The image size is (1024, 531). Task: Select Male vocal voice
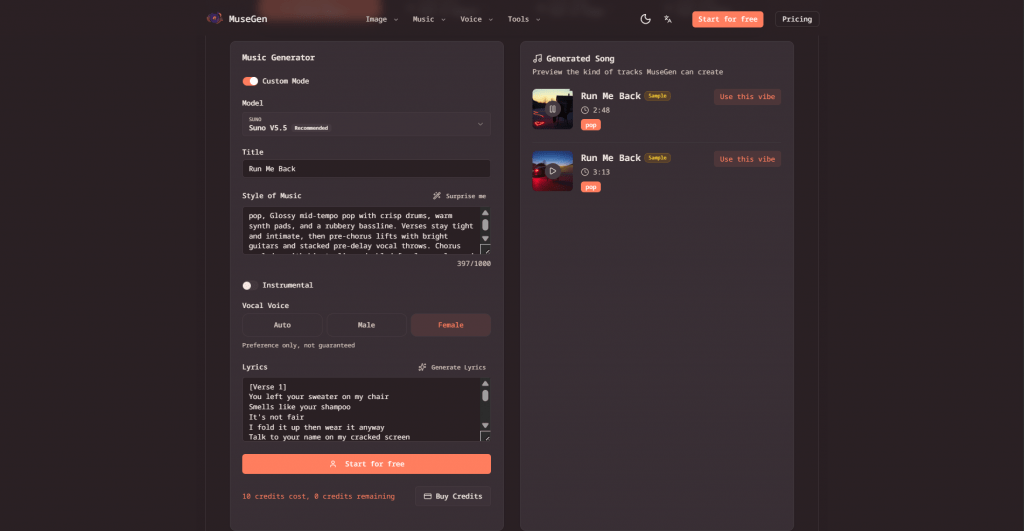tap(366, 325)
